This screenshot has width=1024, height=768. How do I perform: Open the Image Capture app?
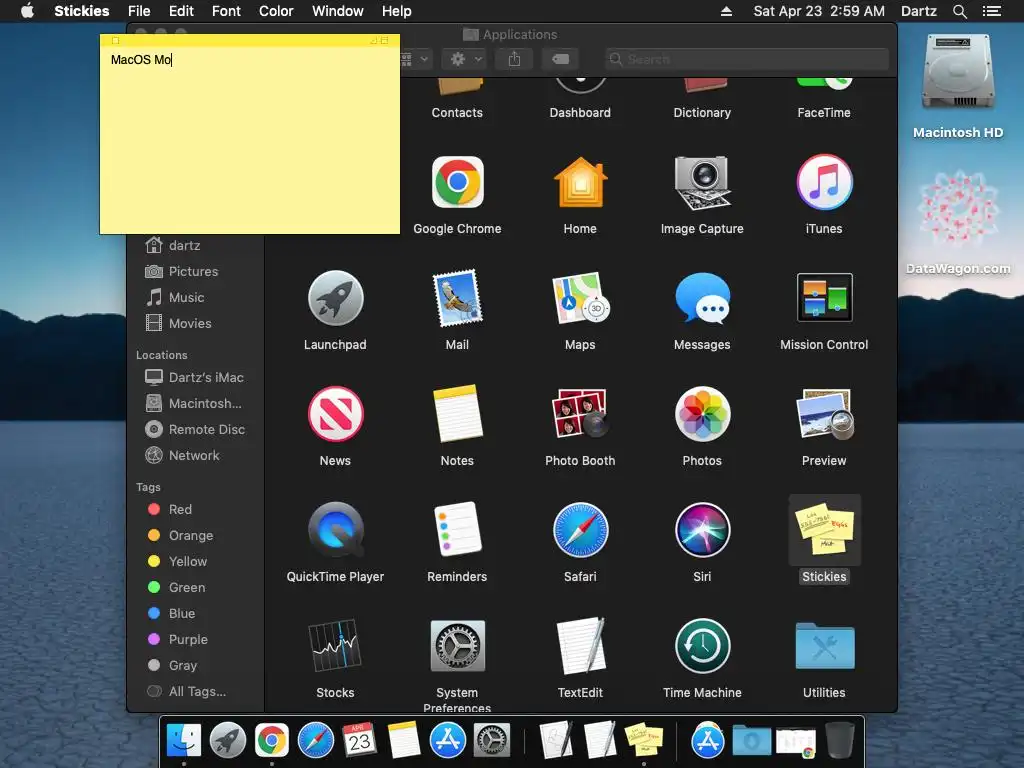pos(702,183)
